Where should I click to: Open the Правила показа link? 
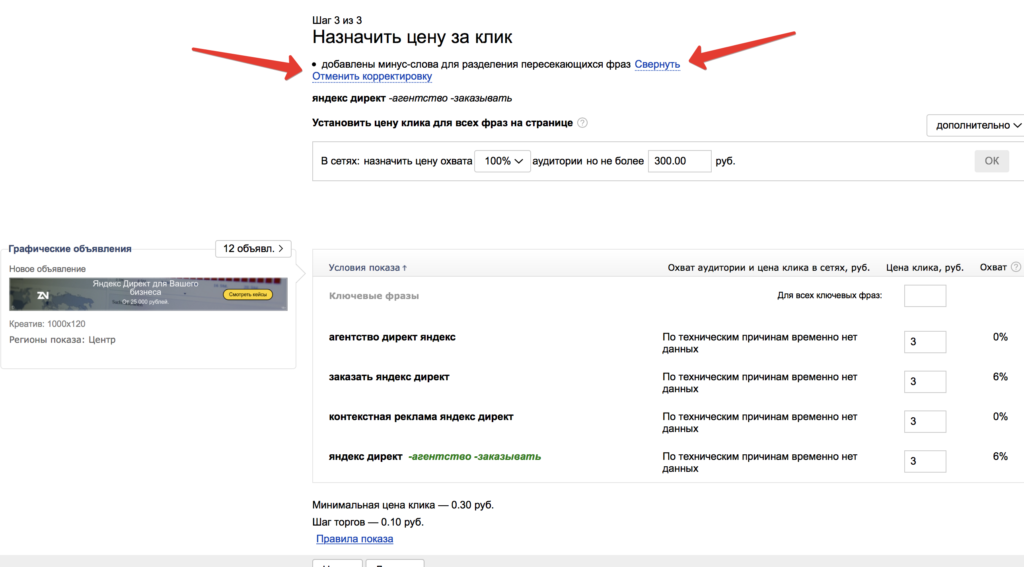tap(355, 539)
